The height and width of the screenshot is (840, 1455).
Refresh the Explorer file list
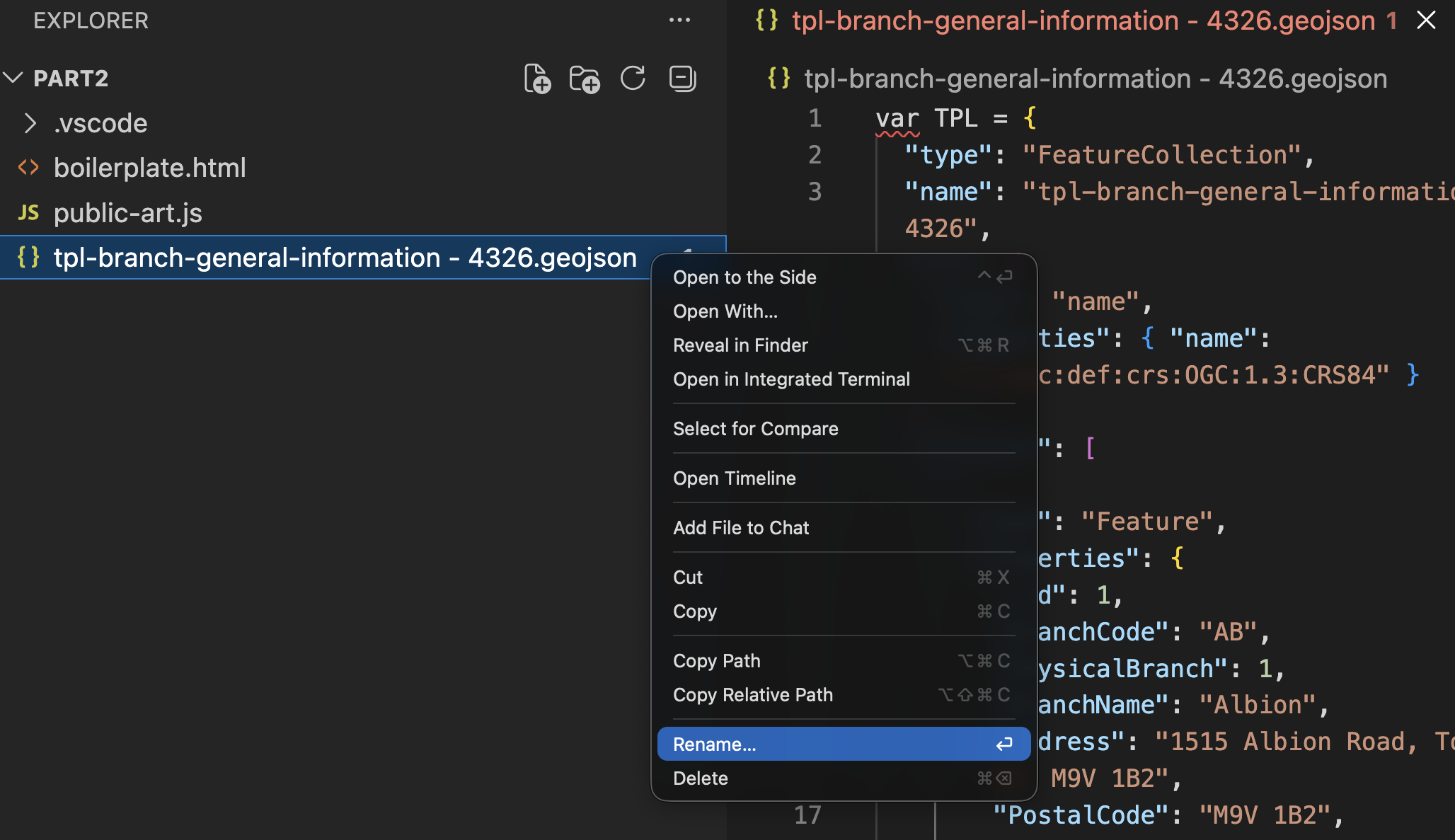coord(633,78)
